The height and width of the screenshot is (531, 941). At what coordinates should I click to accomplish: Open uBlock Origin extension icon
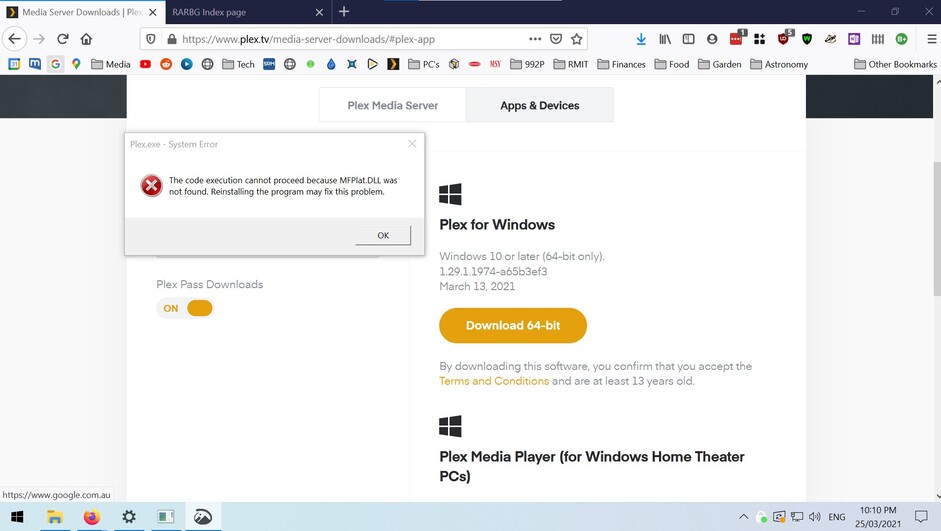(x=784, y=38)
